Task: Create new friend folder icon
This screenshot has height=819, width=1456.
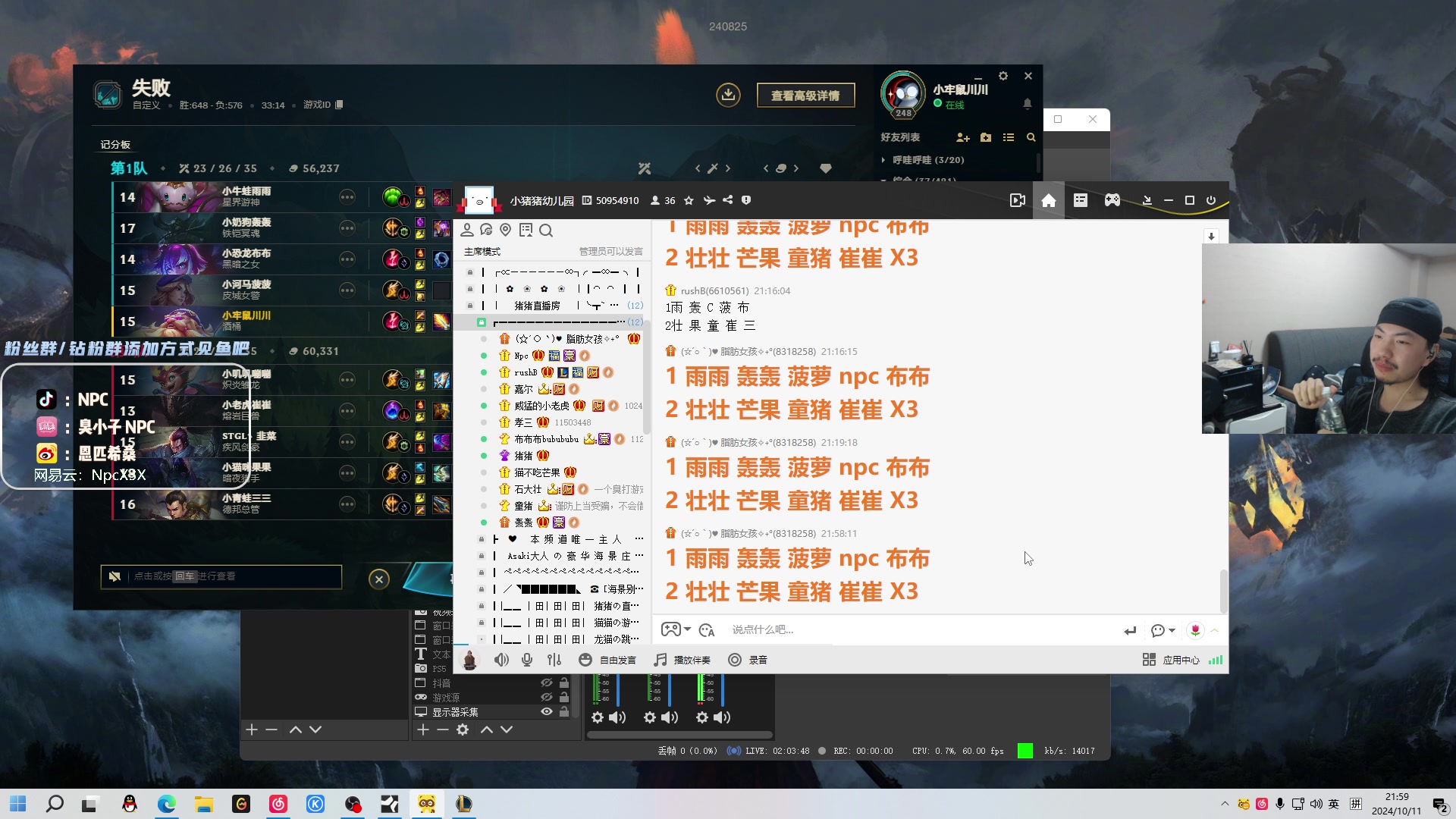Action: (985, 137)
